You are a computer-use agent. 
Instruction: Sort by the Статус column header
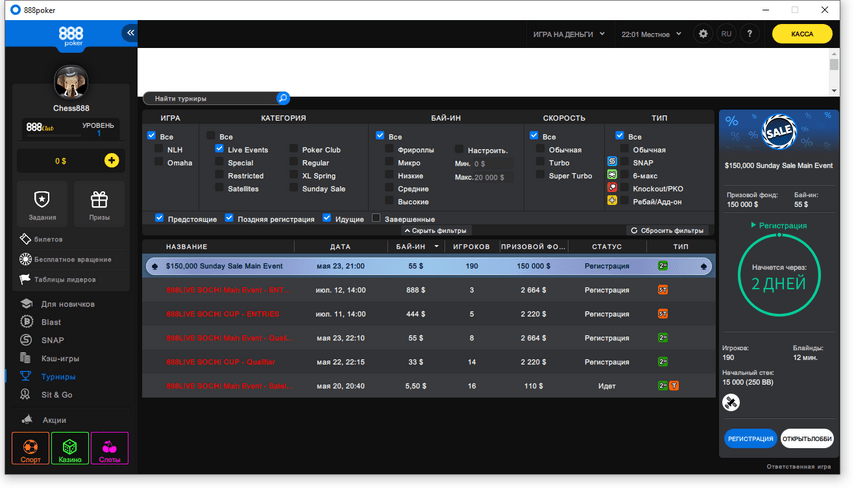(607, 247)
